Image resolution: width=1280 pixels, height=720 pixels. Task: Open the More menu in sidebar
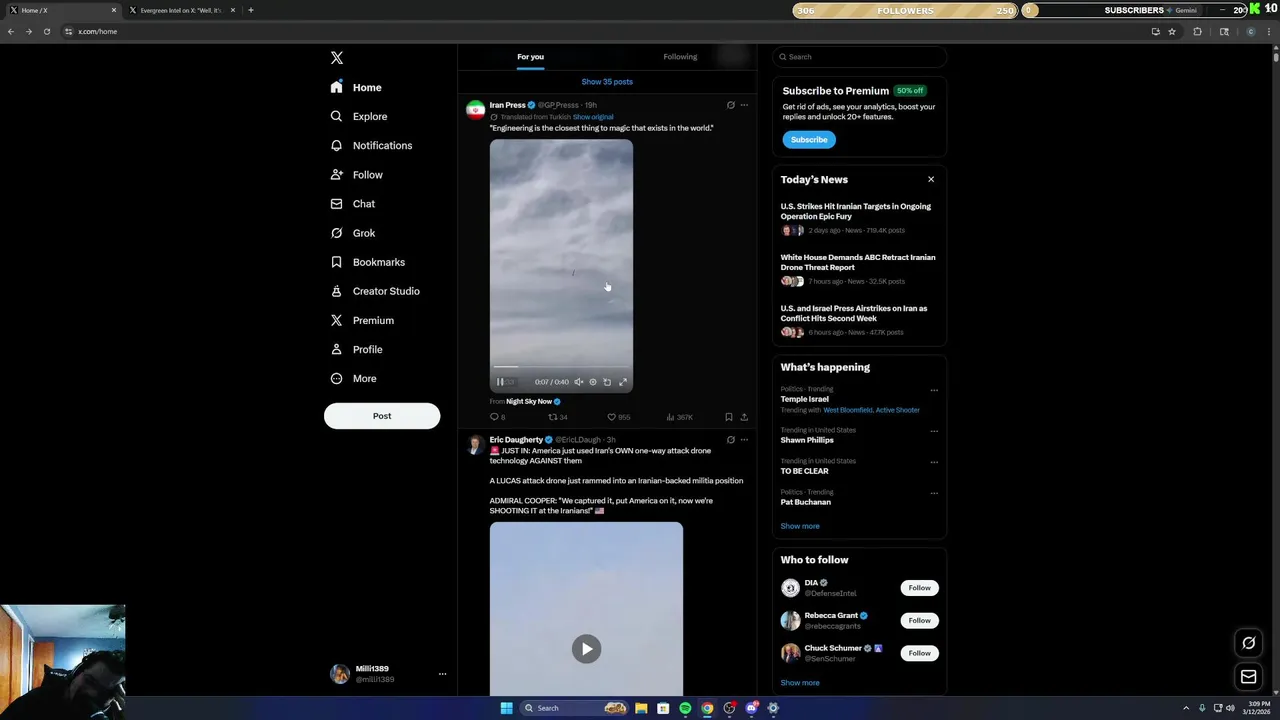[x=354, y=378]
